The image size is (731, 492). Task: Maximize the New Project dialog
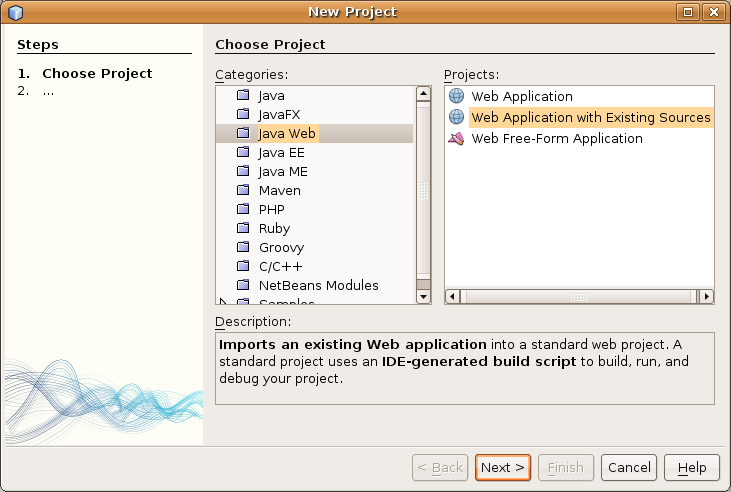[x=688, y=12]
